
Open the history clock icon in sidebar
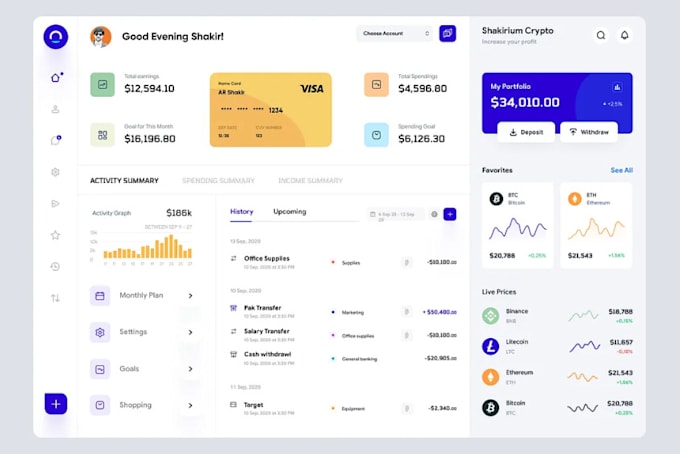[x=55, y=267]
